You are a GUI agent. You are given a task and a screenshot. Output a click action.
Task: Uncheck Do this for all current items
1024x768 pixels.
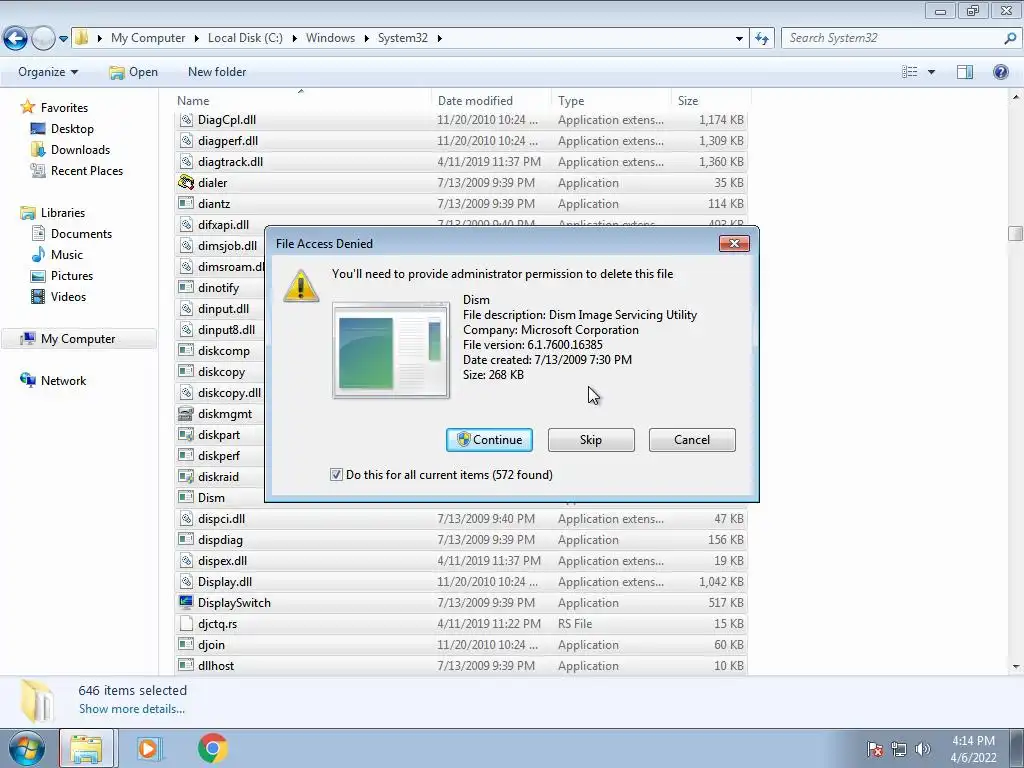(336, 475)
